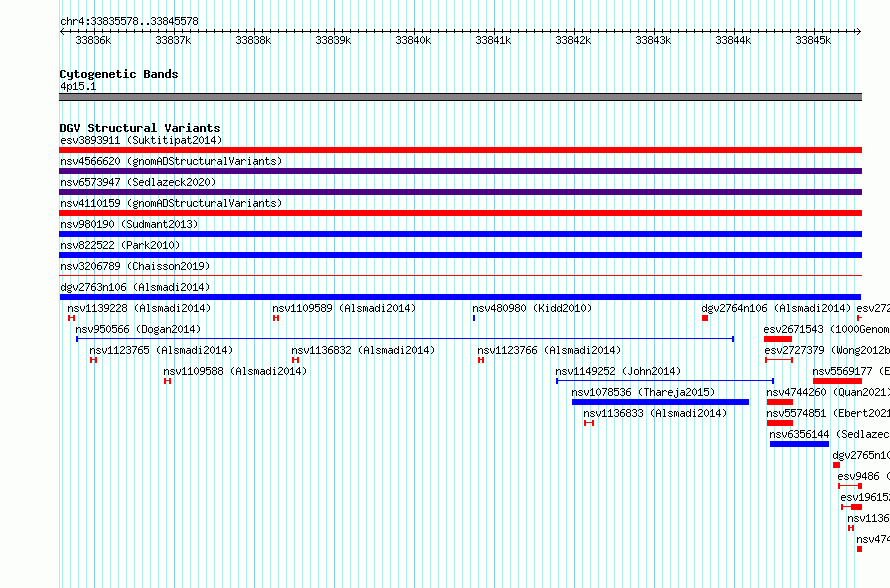890x588 pixels.
Task: Click the thick blue bar under nsv1078536
Action: 661,402
